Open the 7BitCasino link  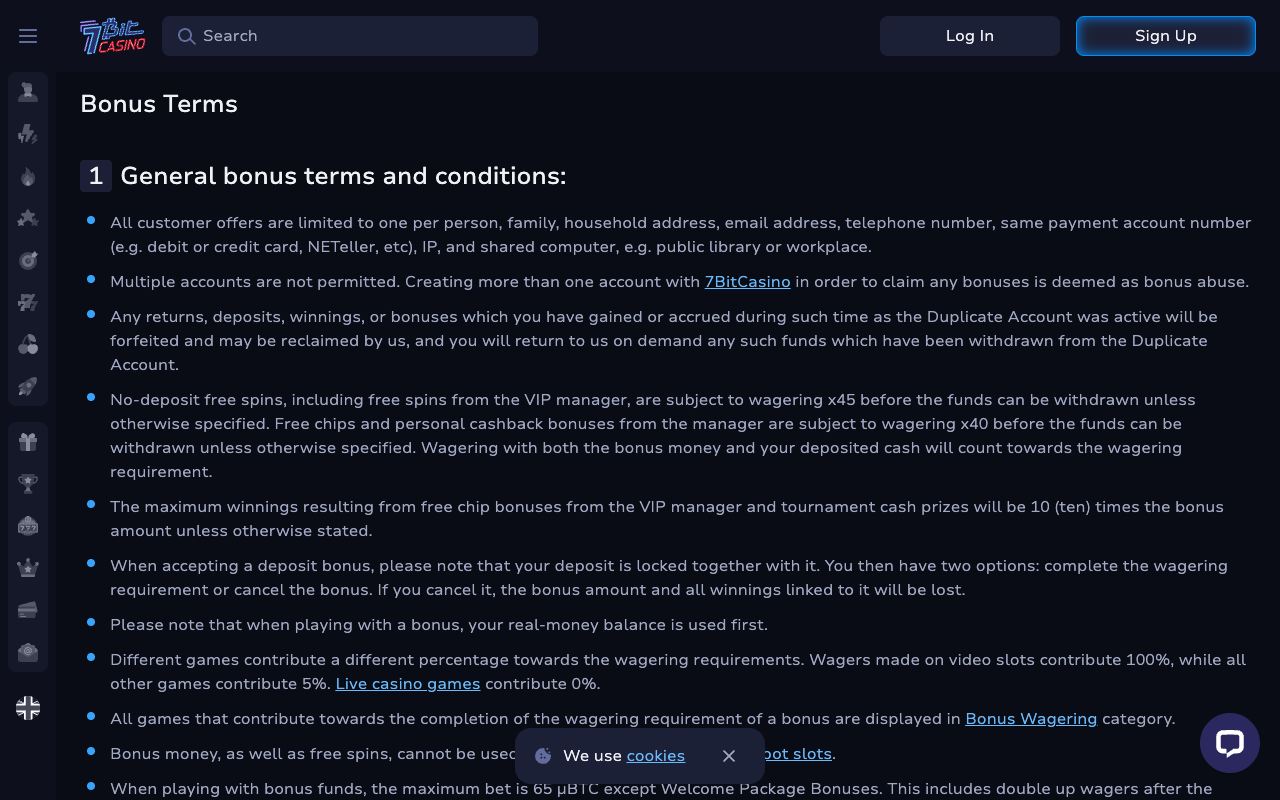click(x=747, y=282)
